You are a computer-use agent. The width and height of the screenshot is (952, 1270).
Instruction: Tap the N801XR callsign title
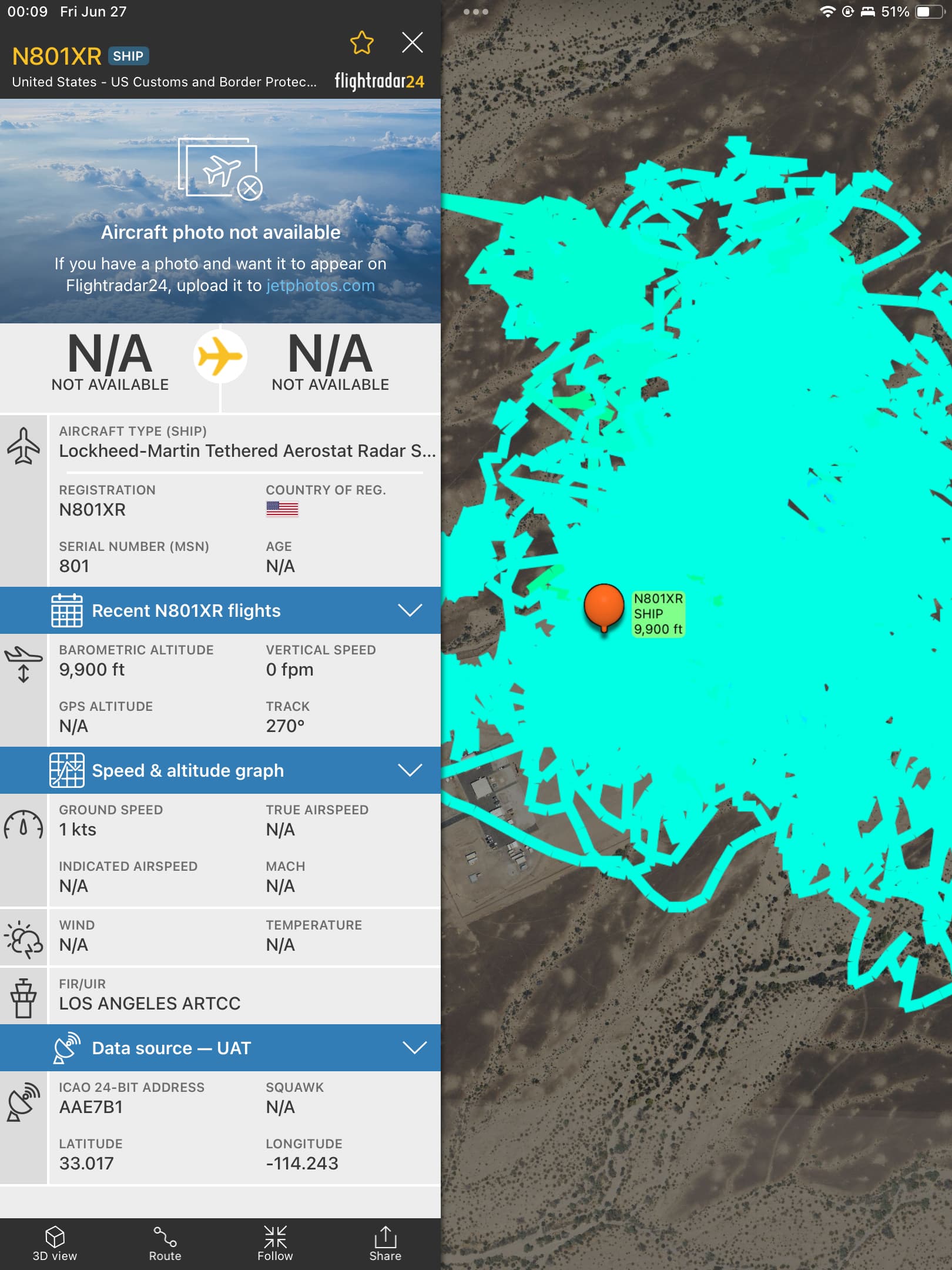coord(57,56)
